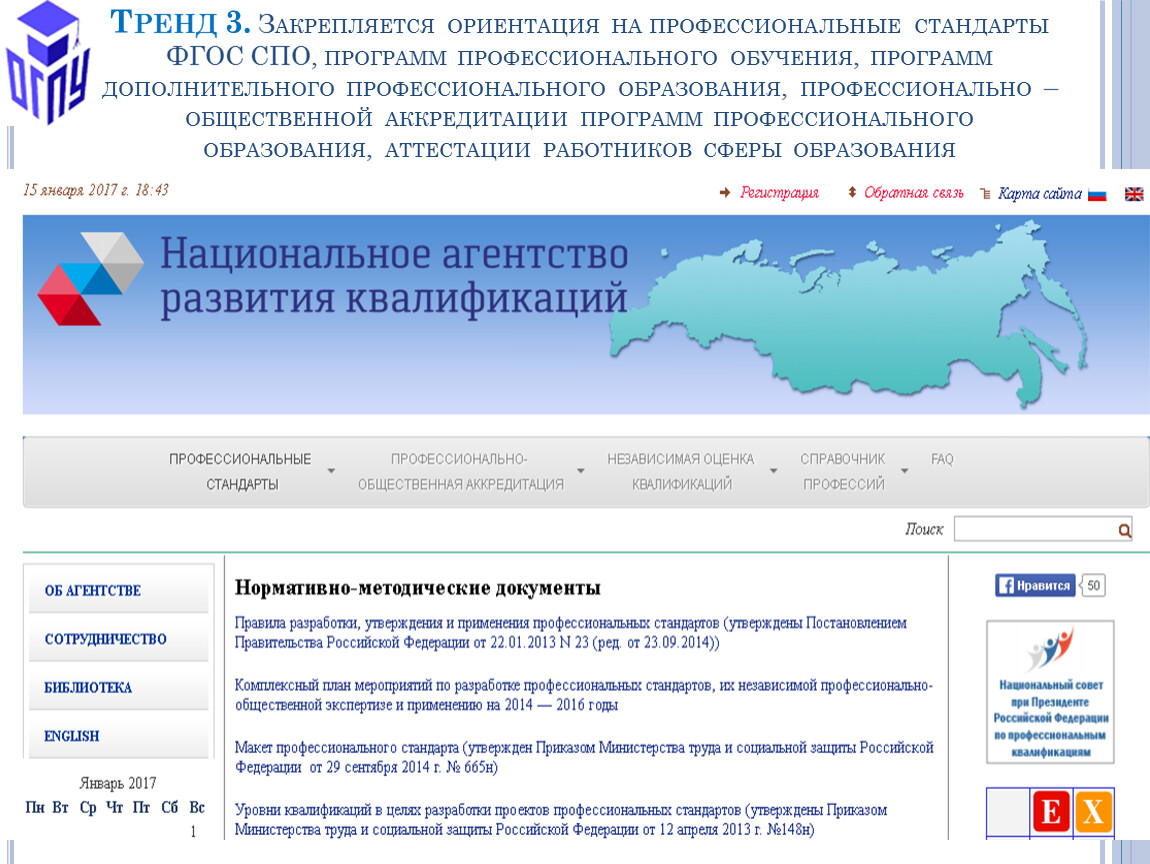Screen dimensions: 1150x864
Task: Click the red E icon
Action: (x=1050, y=812)
